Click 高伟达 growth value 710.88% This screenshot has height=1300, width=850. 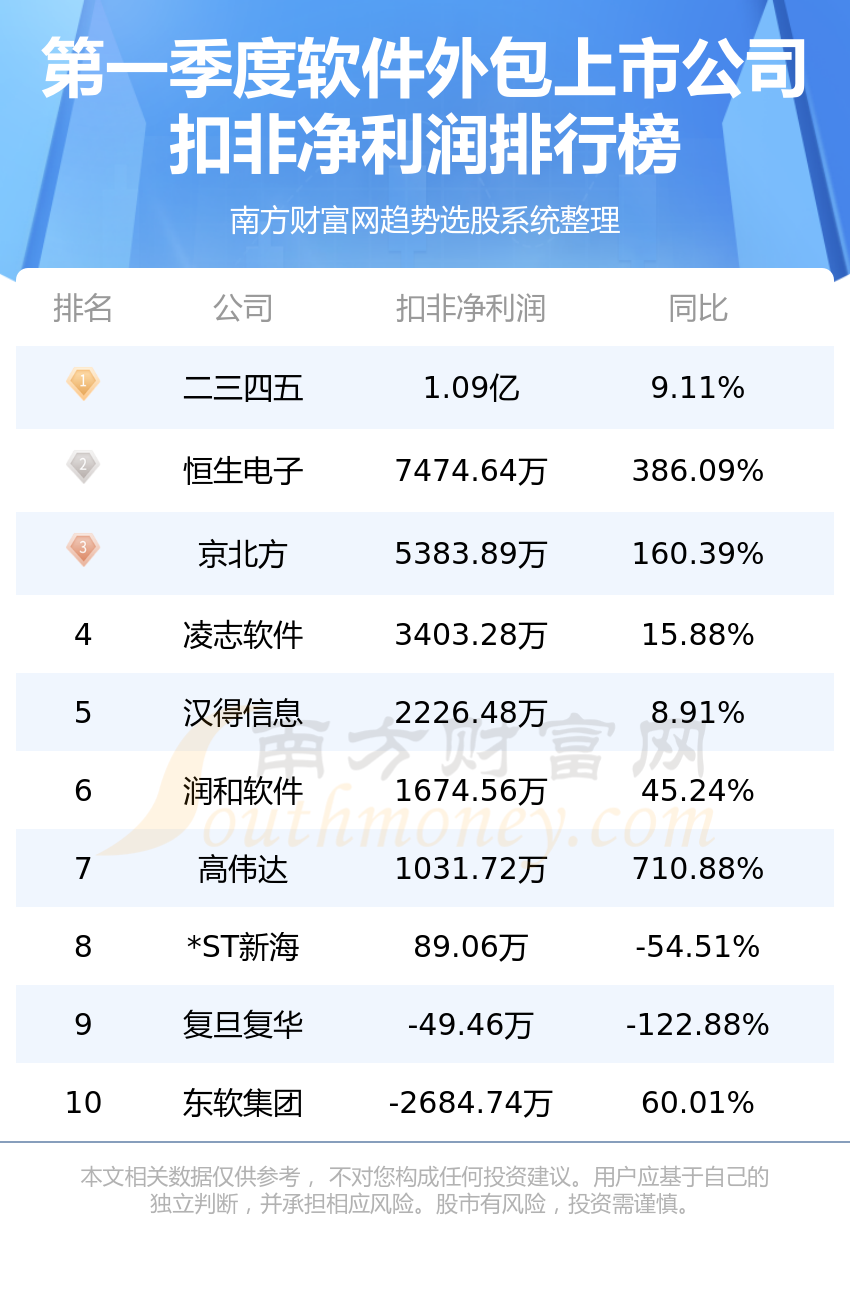[698, 869]
